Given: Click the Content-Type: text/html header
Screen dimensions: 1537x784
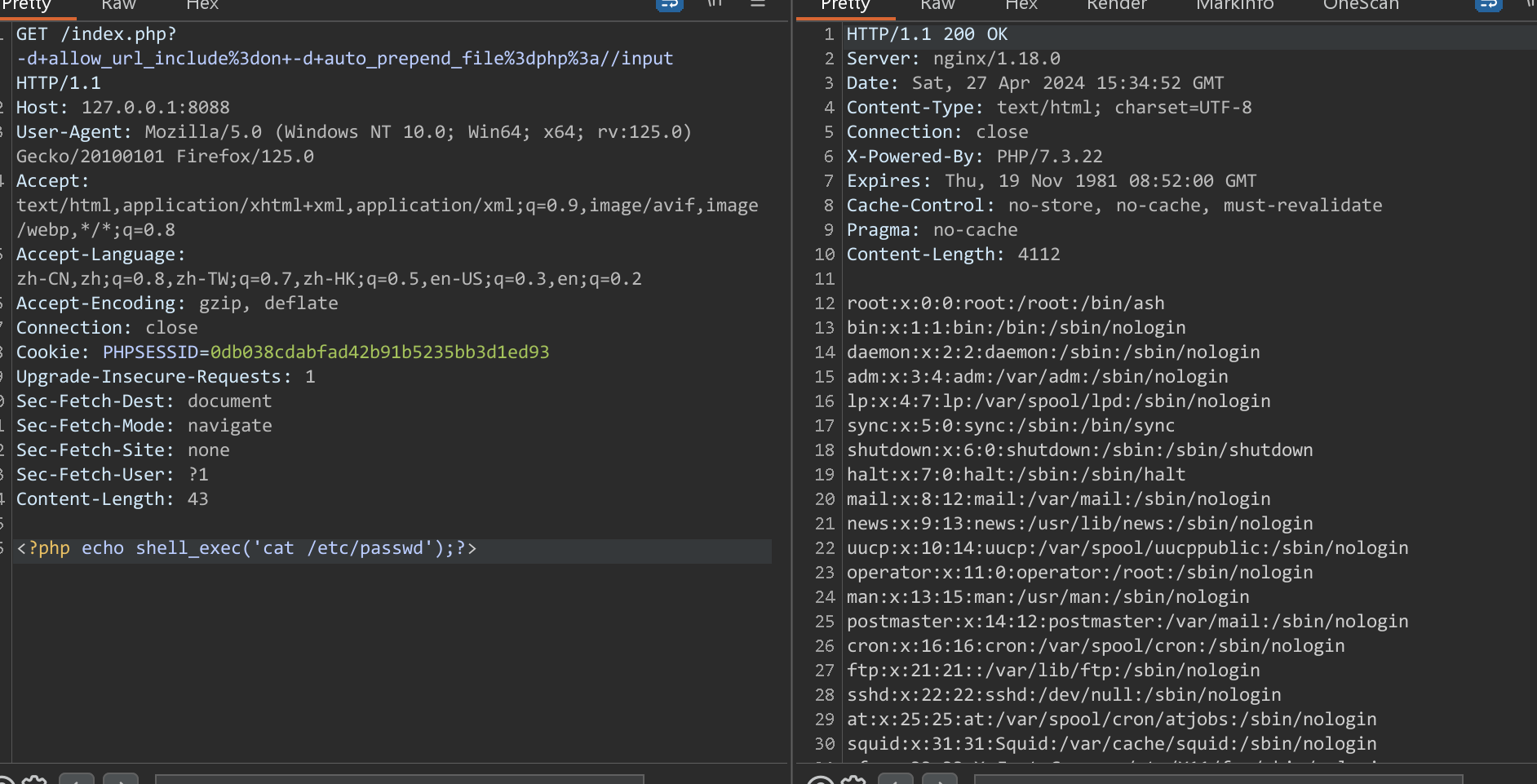Looking at the screenshot, I should (1049, 108).
